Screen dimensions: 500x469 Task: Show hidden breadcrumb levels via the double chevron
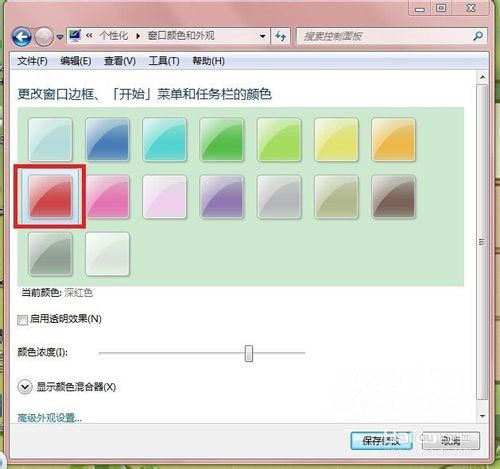tap(89, 35)
